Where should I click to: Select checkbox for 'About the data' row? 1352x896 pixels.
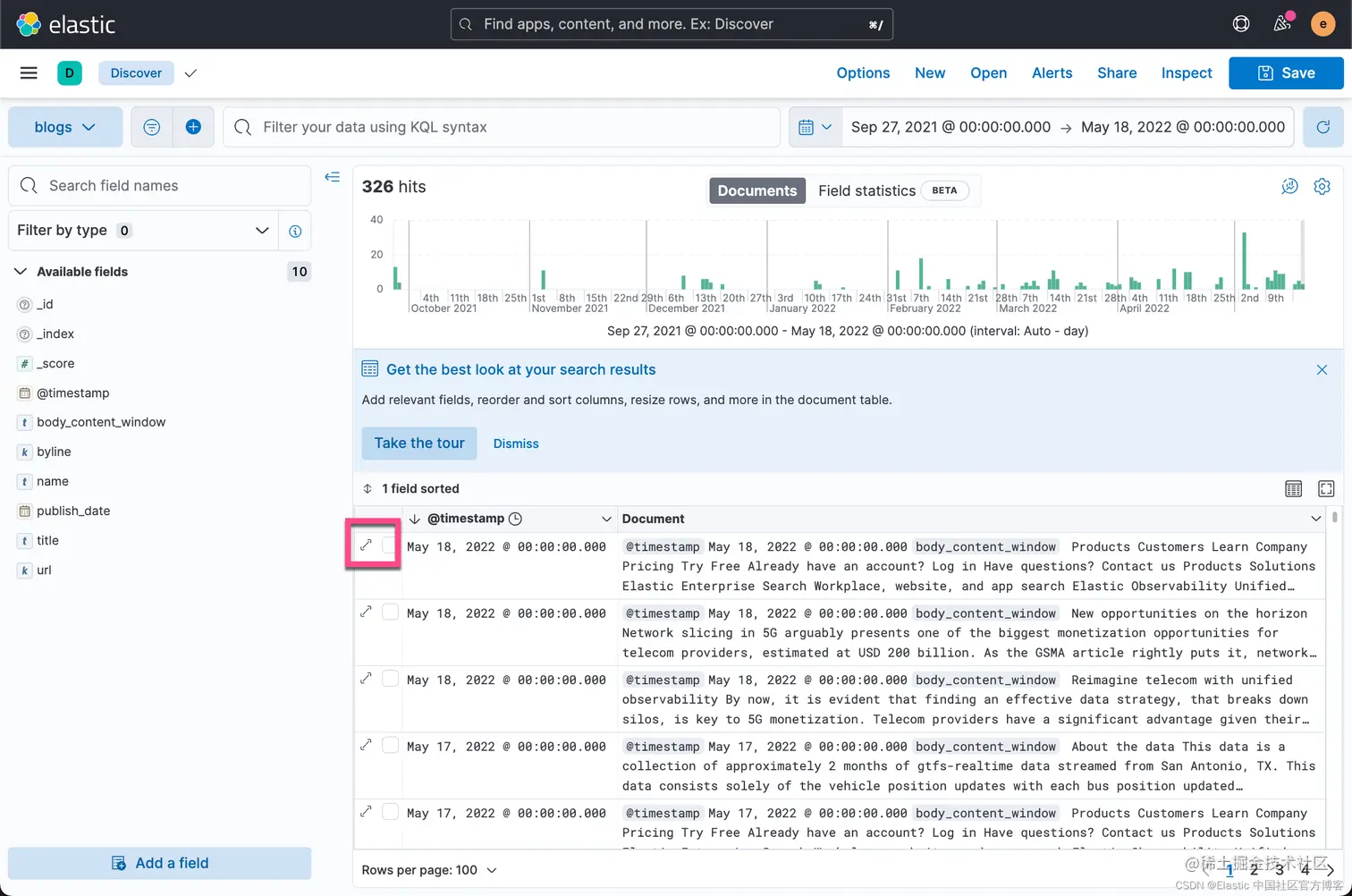[390, 745]
